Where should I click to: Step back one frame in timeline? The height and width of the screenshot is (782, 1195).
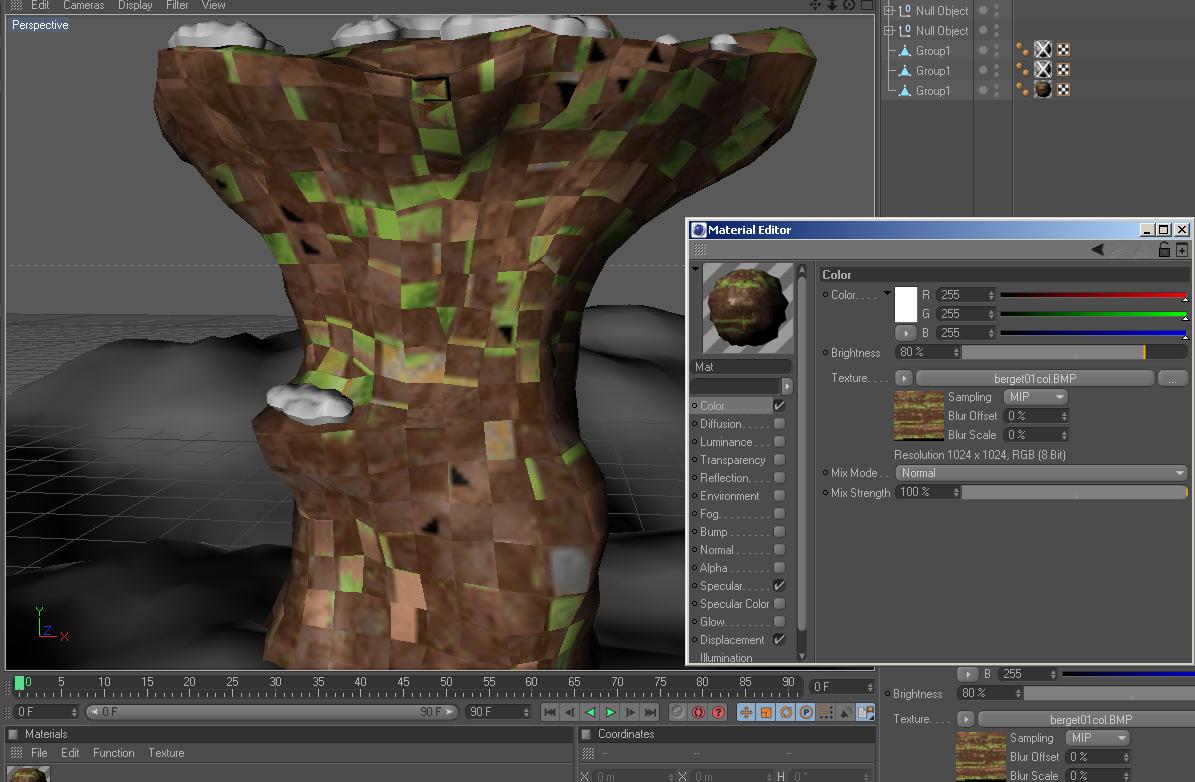(570, 712)
